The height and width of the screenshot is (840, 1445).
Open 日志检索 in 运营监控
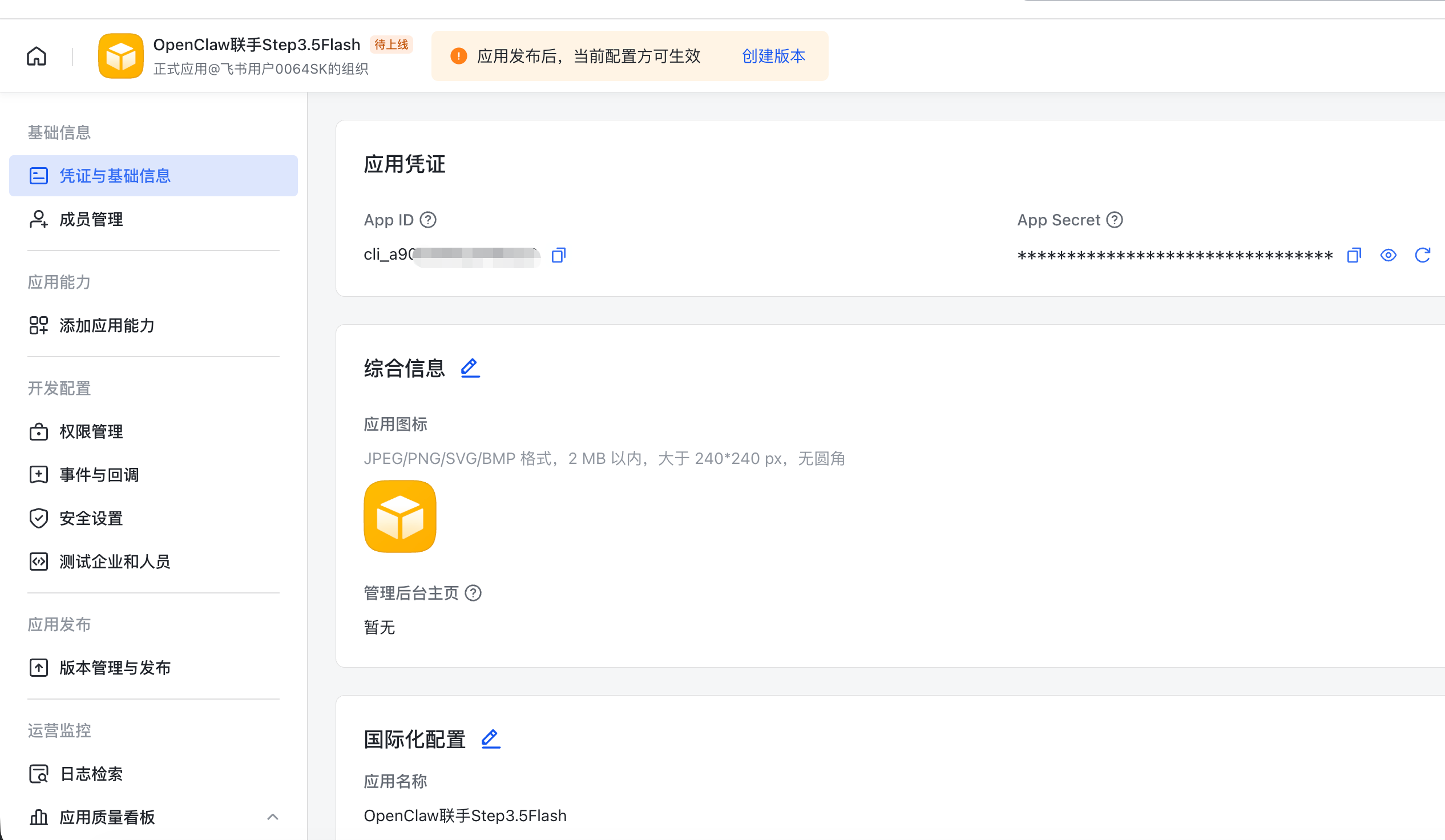[x=92, y=773]
